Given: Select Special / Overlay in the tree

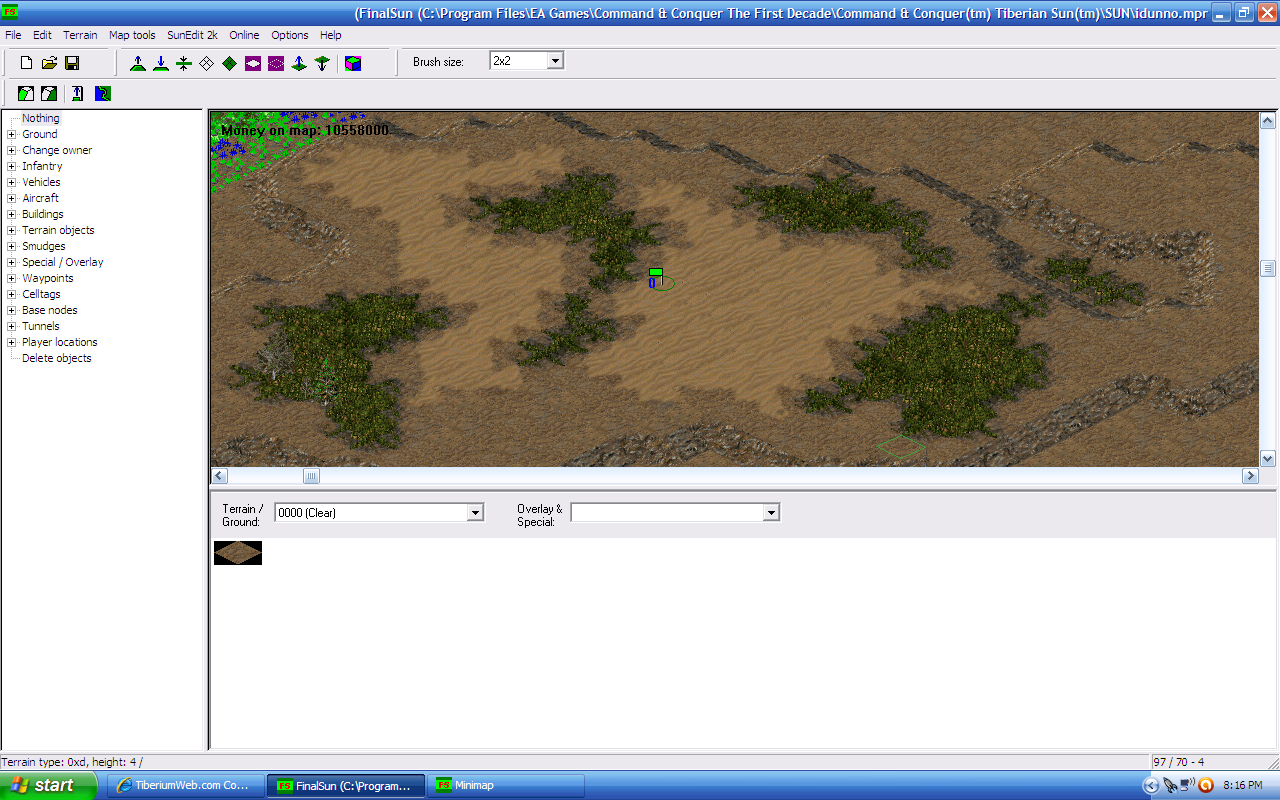Looking at the screenshot, I should tap(63, 262).
